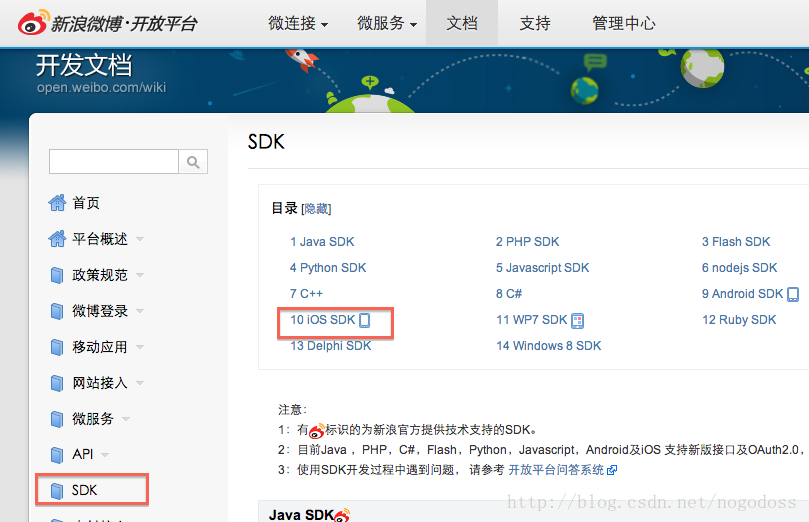Click the Sina Weibo logo icon
This screenshot has height=522, width=809.
pyautogui.click(x=34, y=23)
